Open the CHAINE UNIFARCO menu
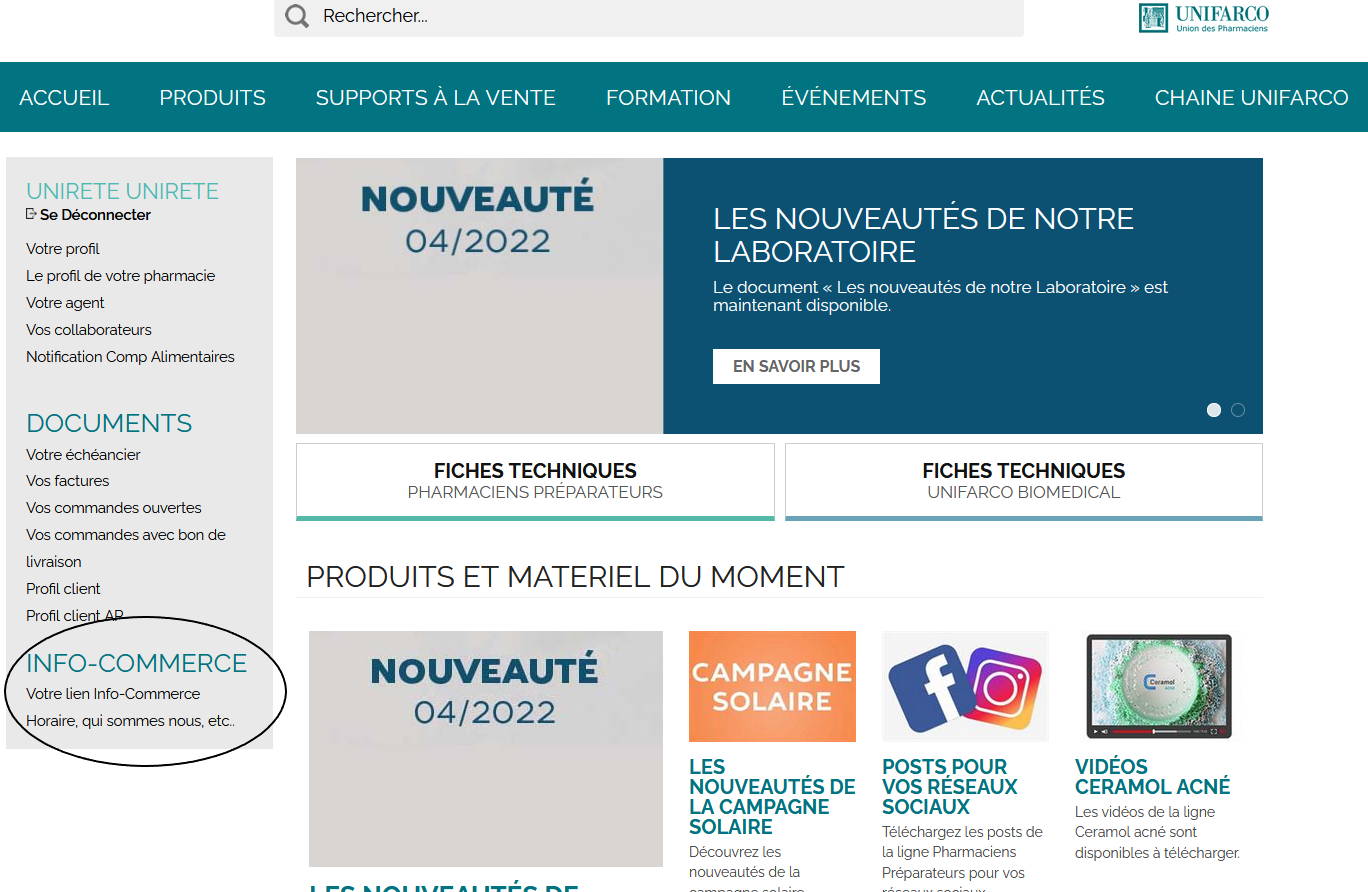Screen dimensions: 1368x892 1251,98
